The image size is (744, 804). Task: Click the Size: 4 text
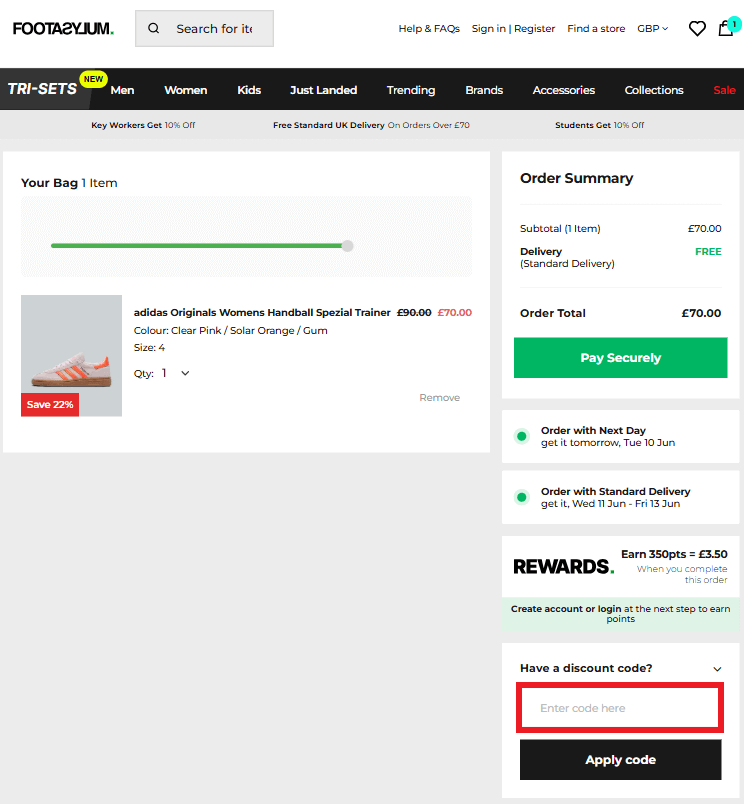tap(149, 348)
